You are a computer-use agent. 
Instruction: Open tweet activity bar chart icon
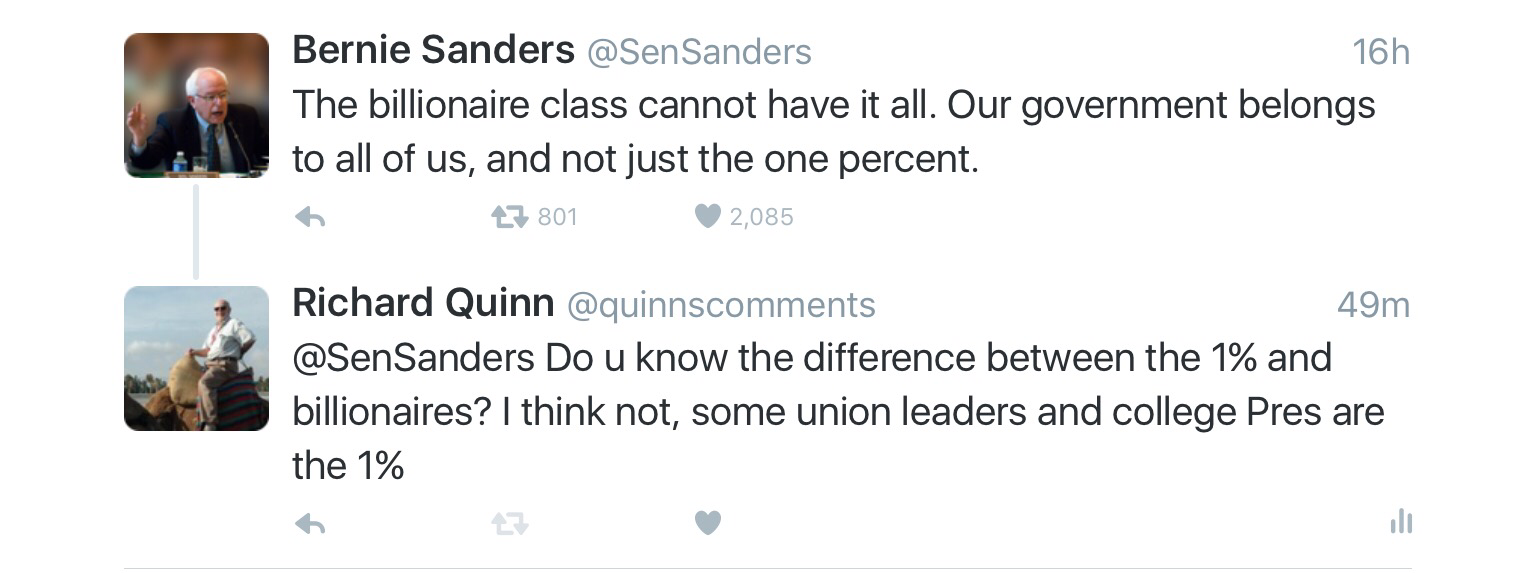(1401, 521)
